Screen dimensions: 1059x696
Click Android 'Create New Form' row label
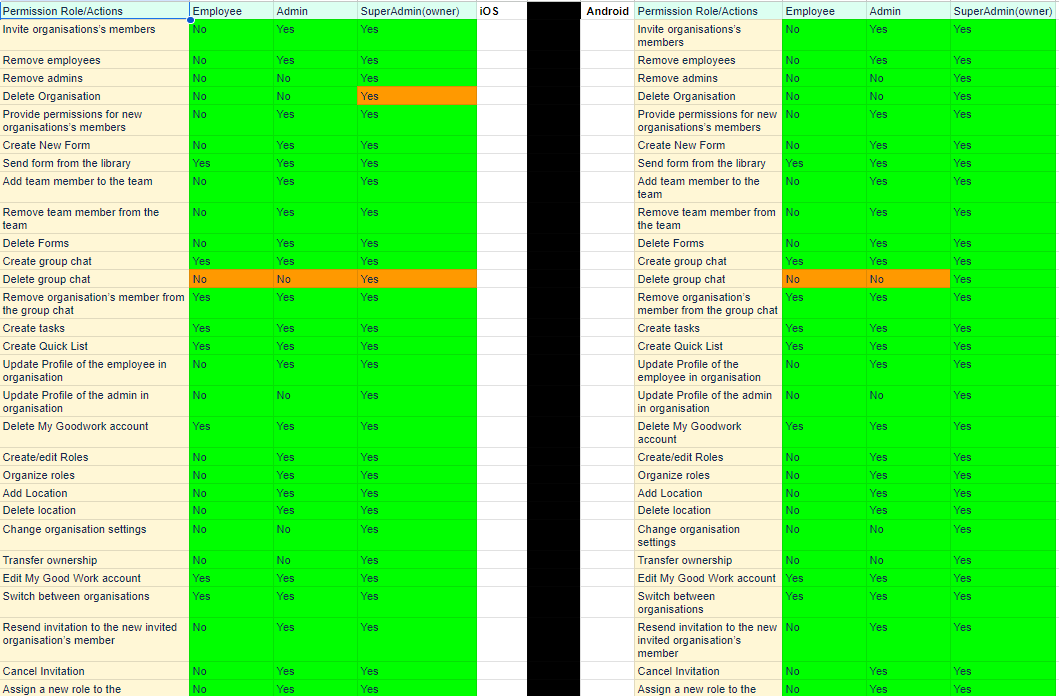click(x=708, y=145)
